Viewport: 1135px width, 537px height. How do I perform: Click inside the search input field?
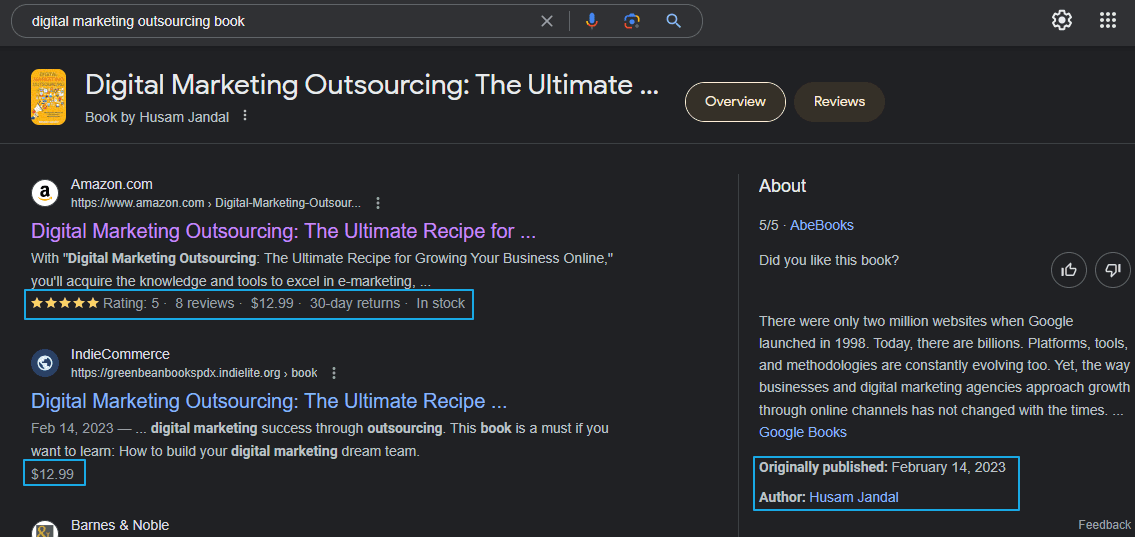[282, 21]
